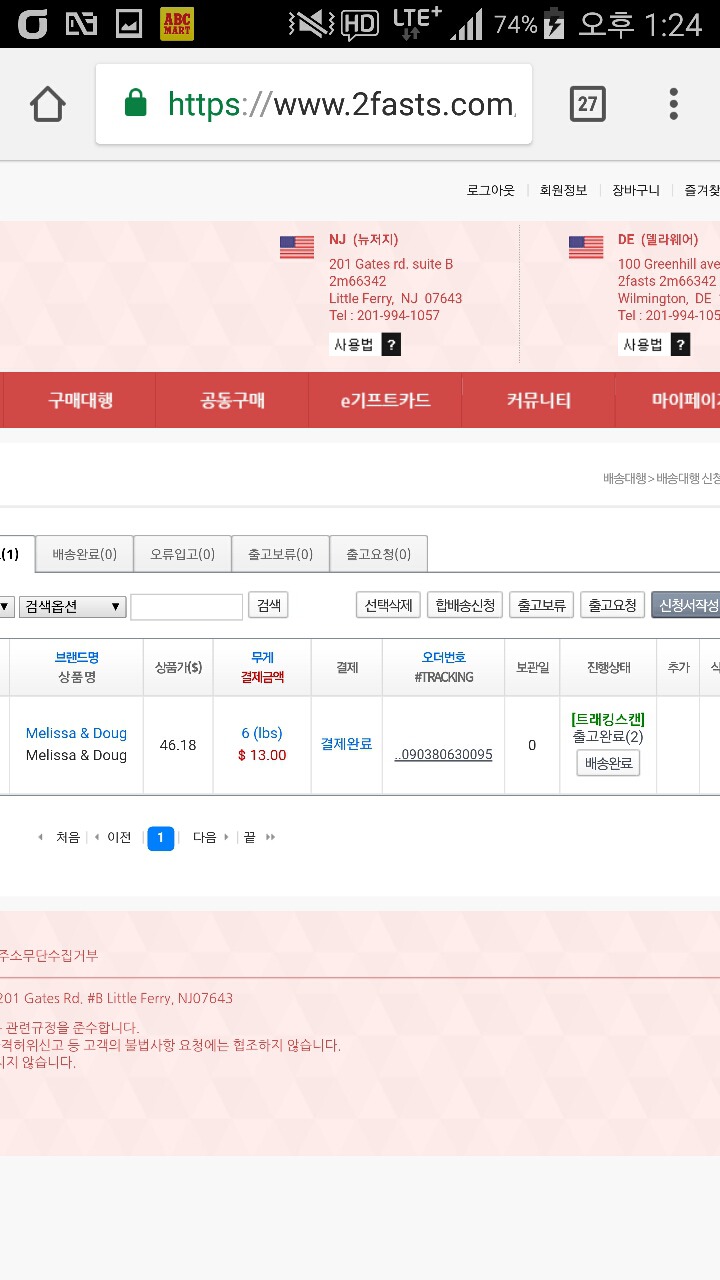Open Chrome three-dot overflow menu
This screenshot has height=1280, width=720.
click(674, 104)
